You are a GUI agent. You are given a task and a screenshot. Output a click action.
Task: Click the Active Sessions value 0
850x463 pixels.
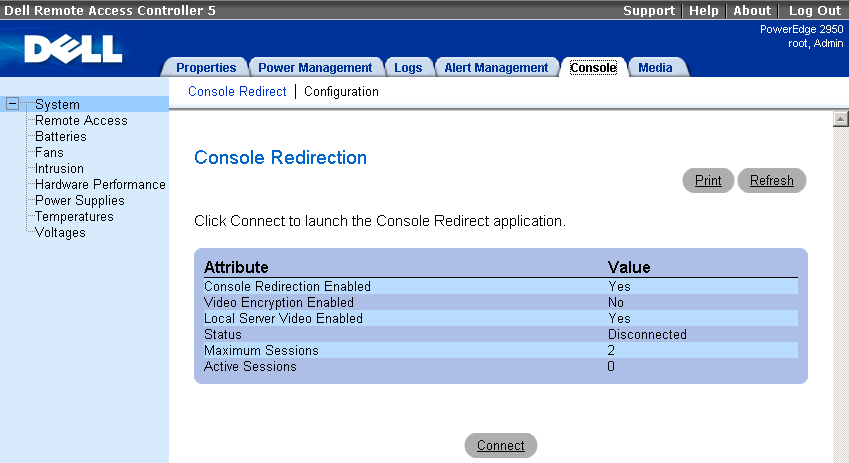[611, 366]
